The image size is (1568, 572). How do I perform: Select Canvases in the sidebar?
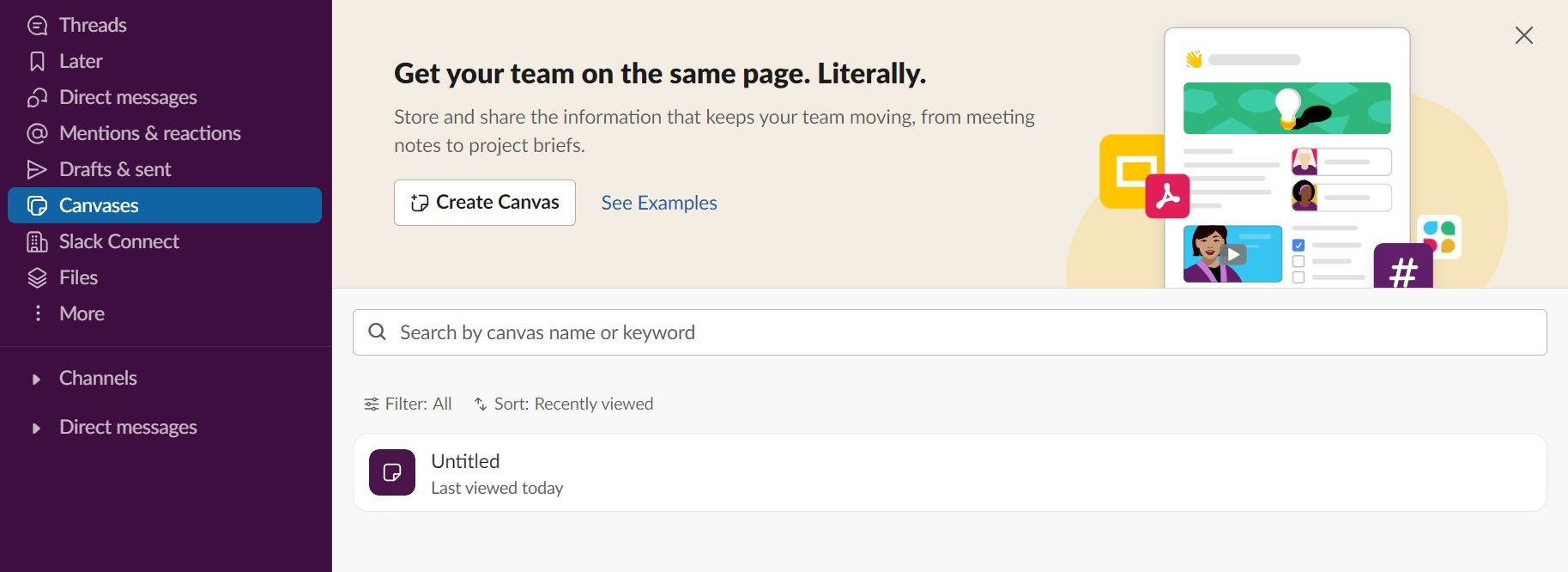(99, 206)
